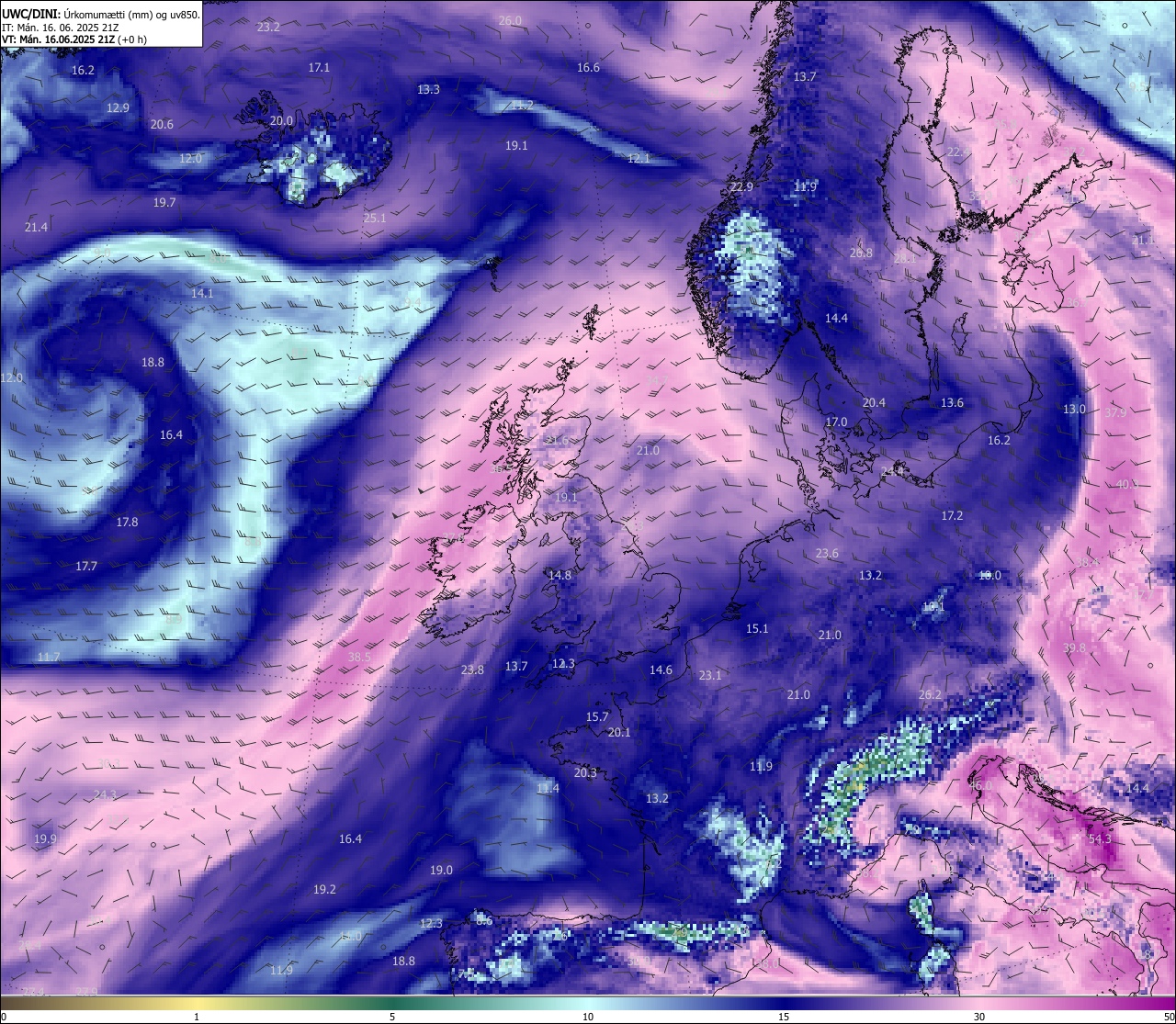Click the 26.0 value on the map

pos(510,20)
